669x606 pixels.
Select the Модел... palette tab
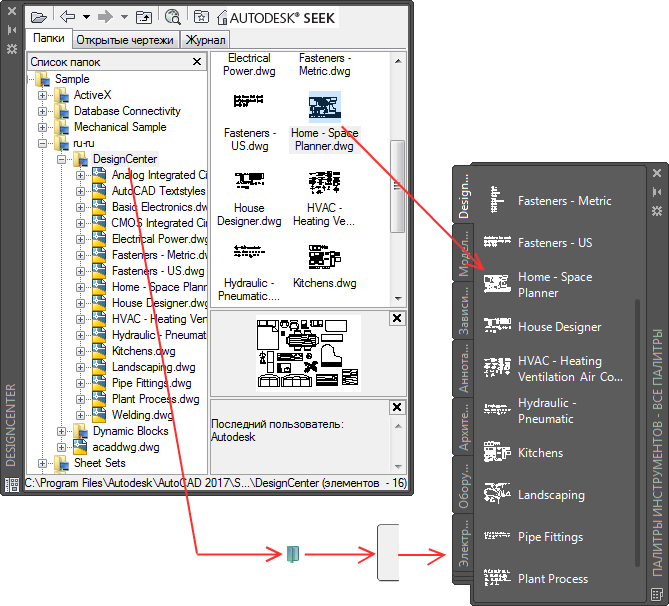463,253
